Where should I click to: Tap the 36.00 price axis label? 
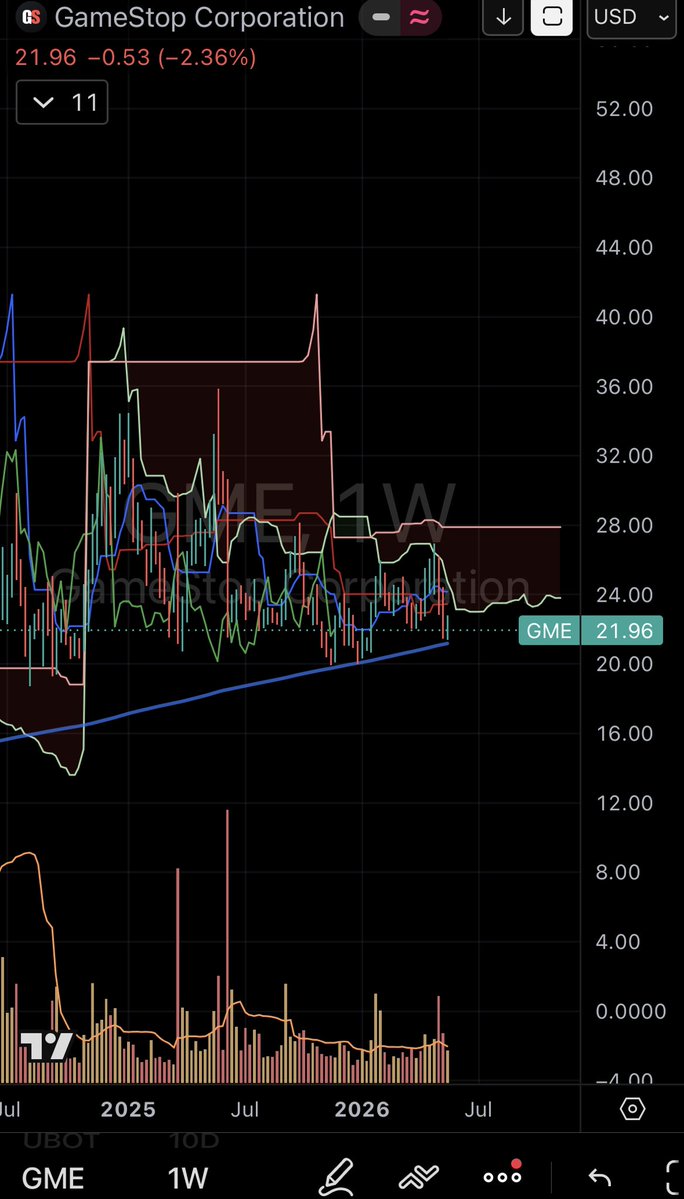point(624,386)
